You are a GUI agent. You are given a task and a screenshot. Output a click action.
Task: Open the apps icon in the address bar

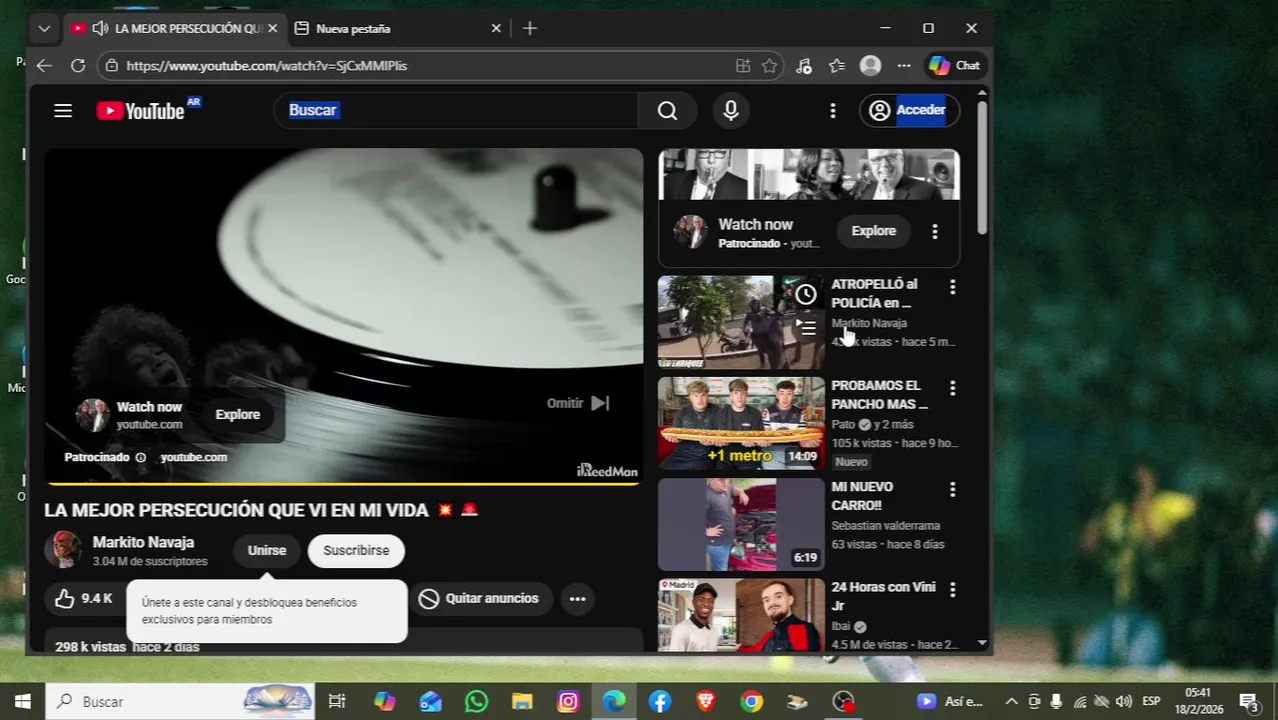pos(743,66)
